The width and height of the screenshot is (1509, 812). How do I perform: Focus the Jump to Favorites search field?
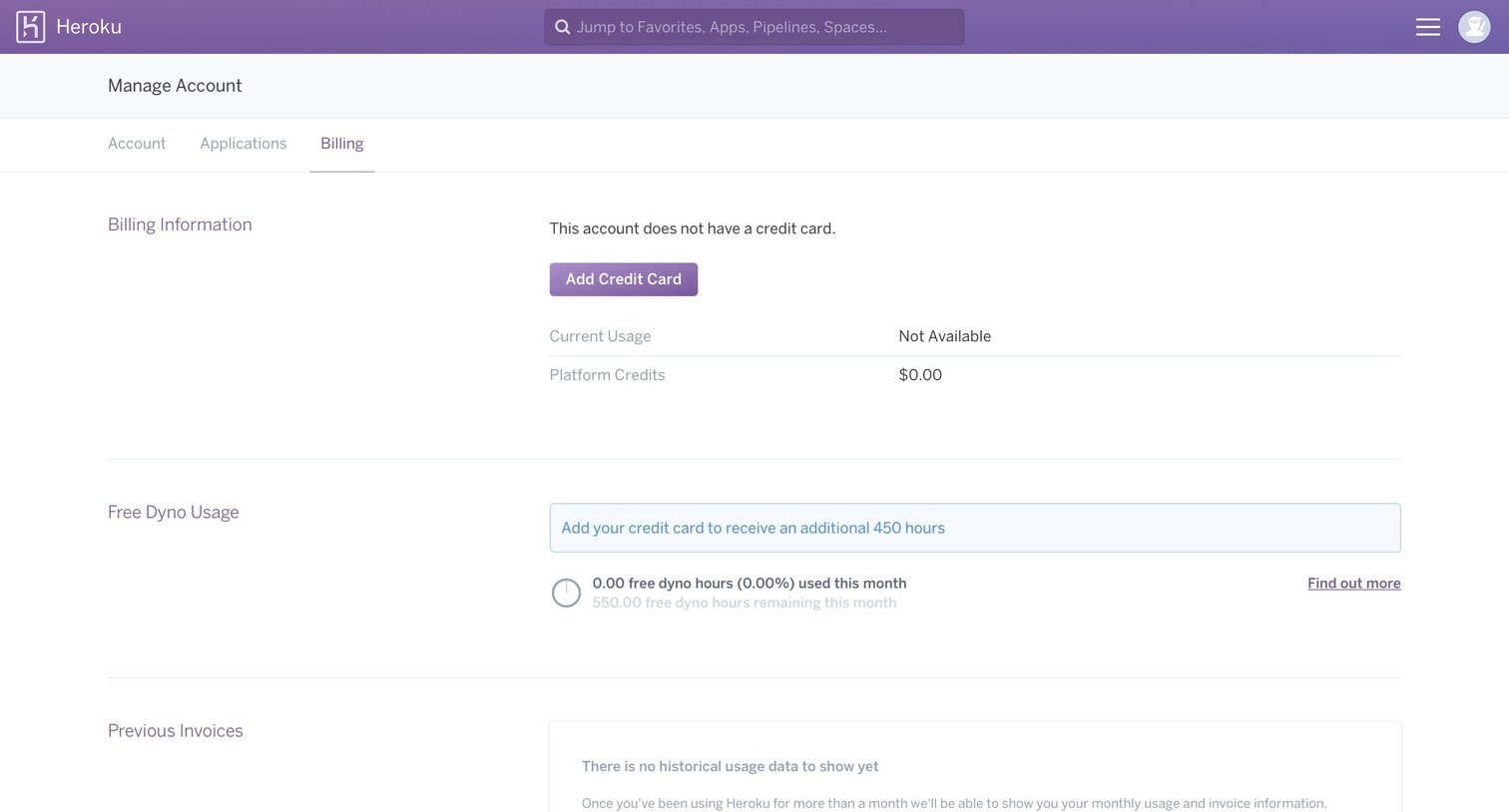(754, 27)
